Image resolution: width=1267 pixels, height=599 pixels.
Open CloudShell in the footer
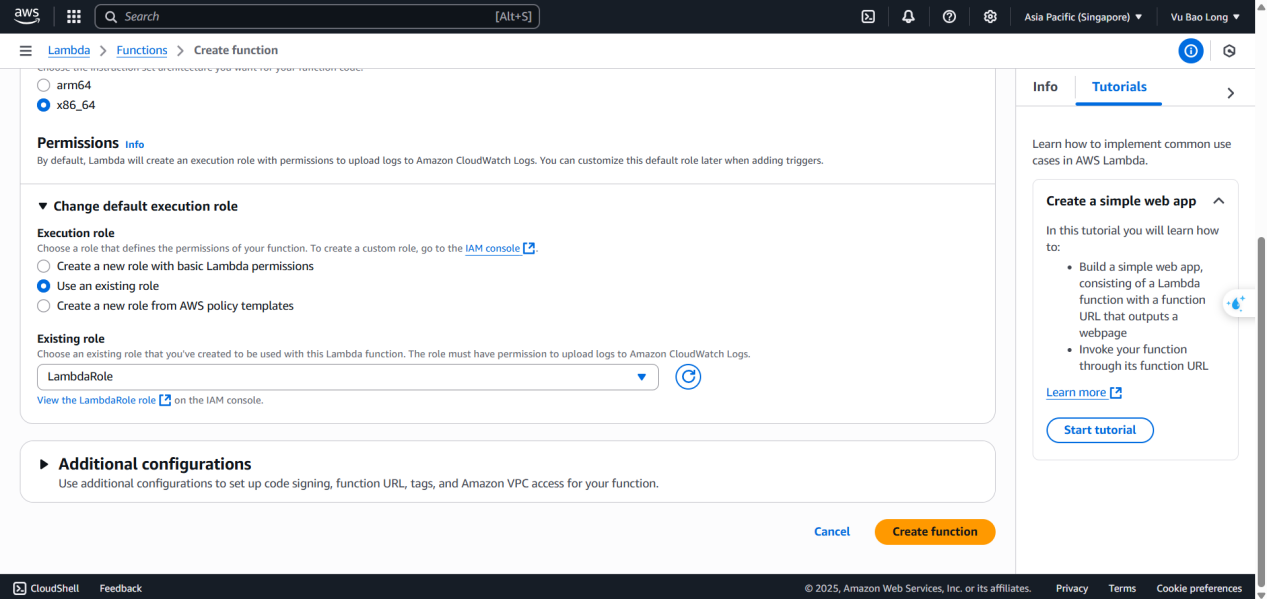pyautogui.click(x=46, y=588)
